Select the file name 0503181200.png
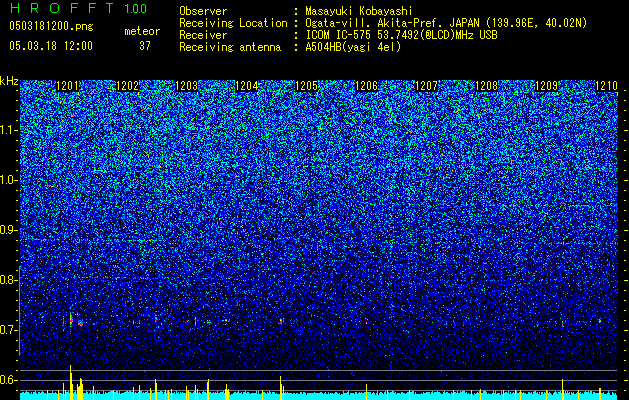 51,26
